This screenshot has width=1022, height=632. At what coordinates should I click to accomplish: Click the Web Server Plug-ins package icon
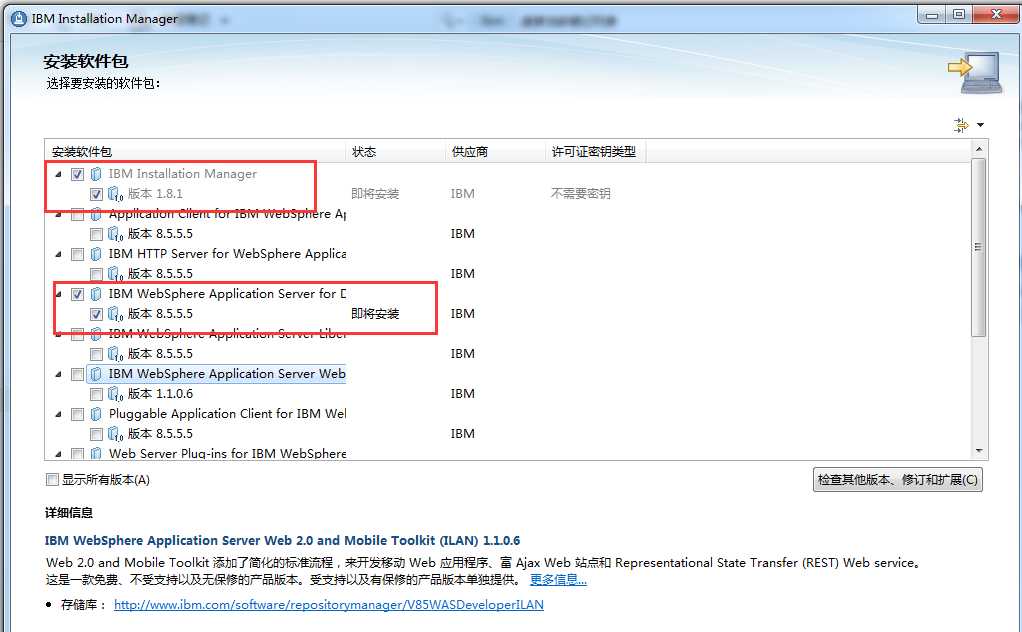pyautogui.click(x=96, y=453)
